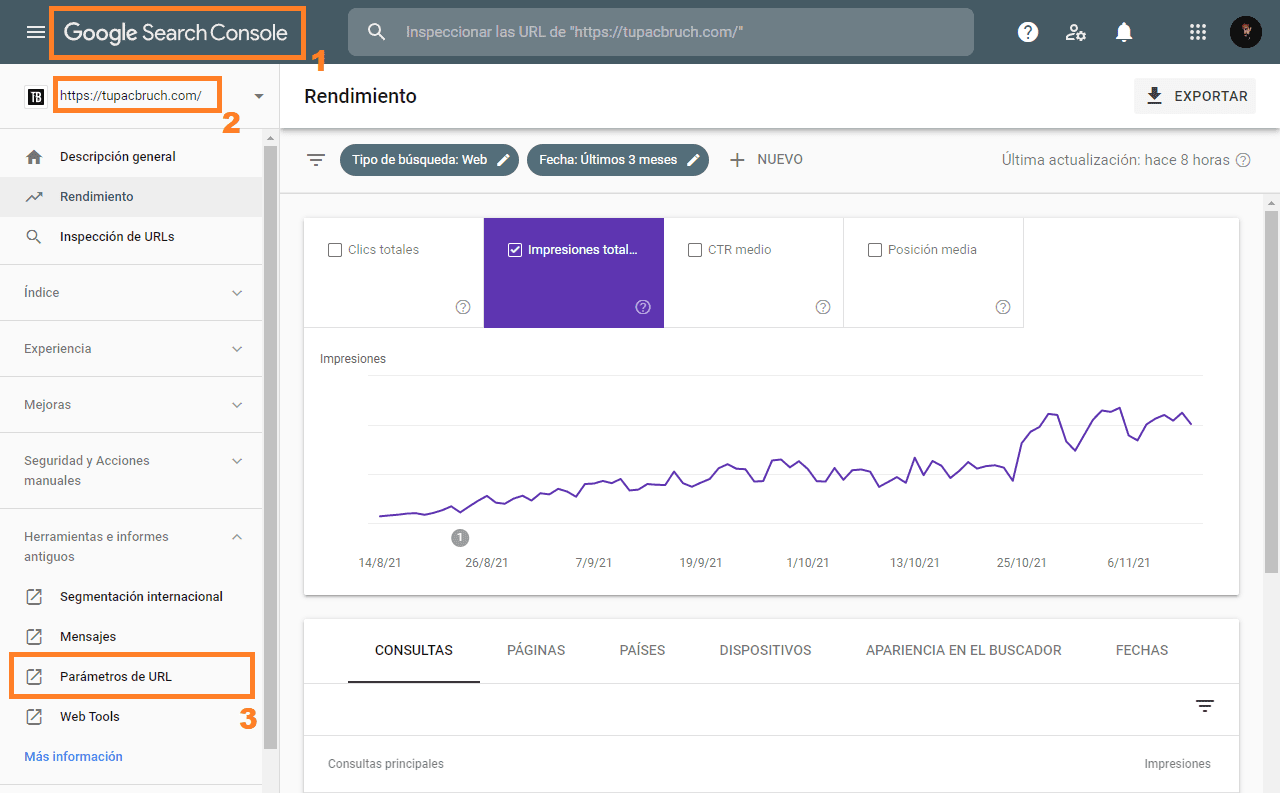
Task: Switch to the PÁGINAS tab
Action: tap(536, 650)
